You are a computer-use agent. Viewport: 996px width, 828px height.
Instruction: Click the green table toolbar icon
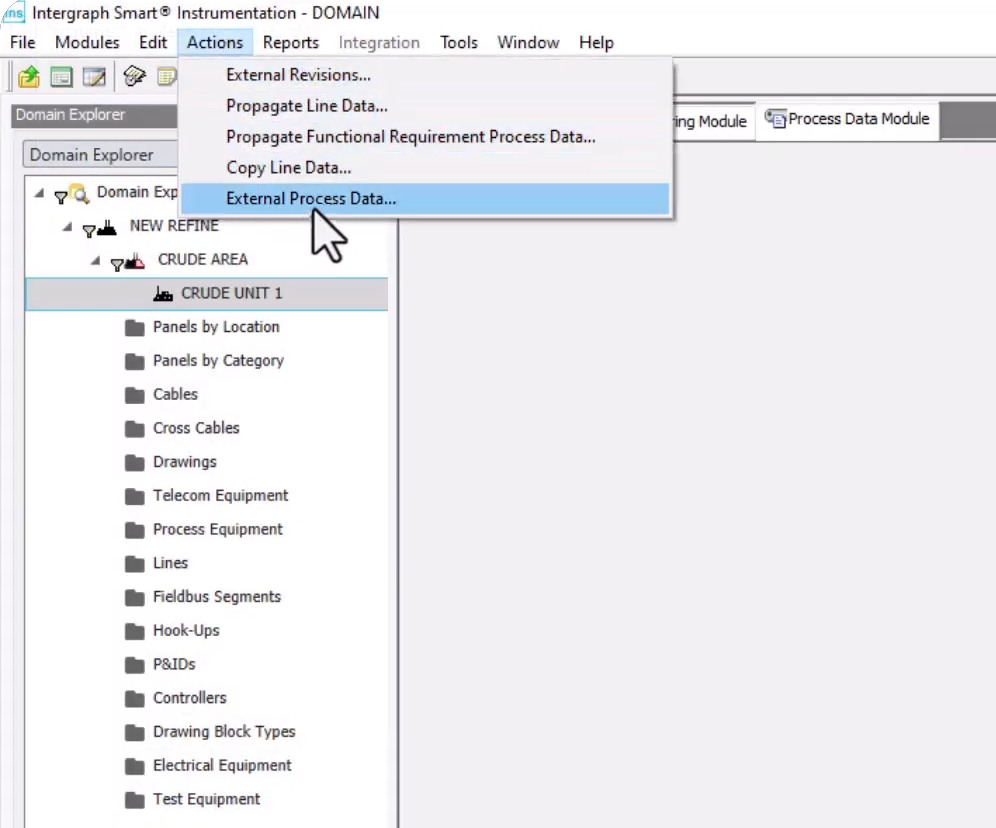tap(61, 77)
